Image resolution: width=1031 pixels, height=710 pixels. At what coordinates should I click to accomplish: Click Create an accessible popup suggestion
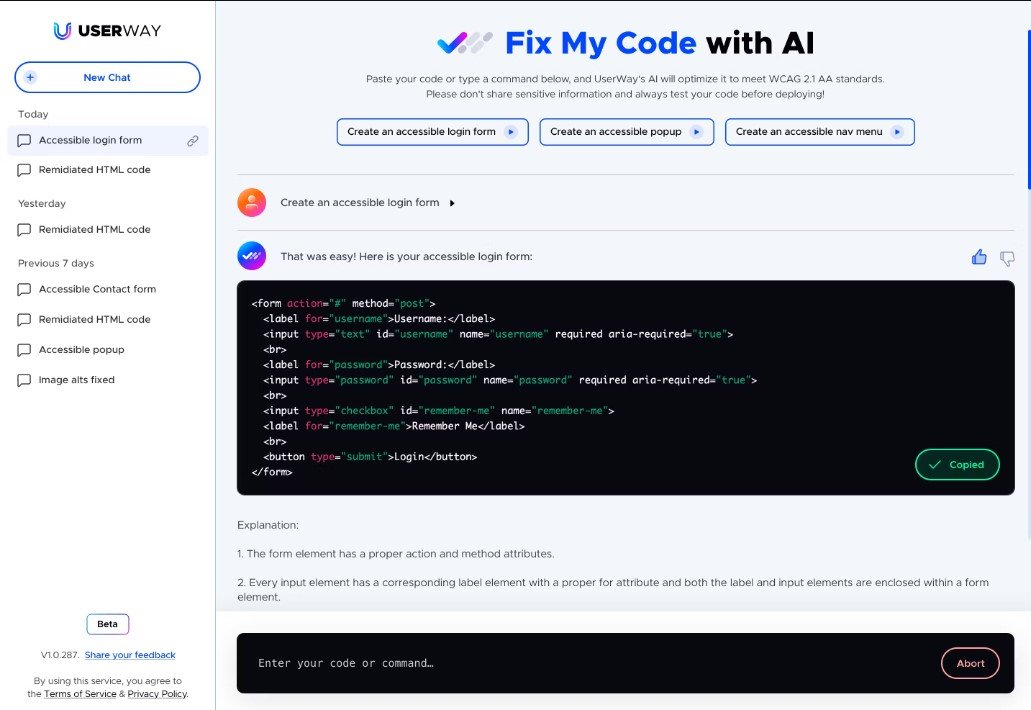click(x=627, y=132)
